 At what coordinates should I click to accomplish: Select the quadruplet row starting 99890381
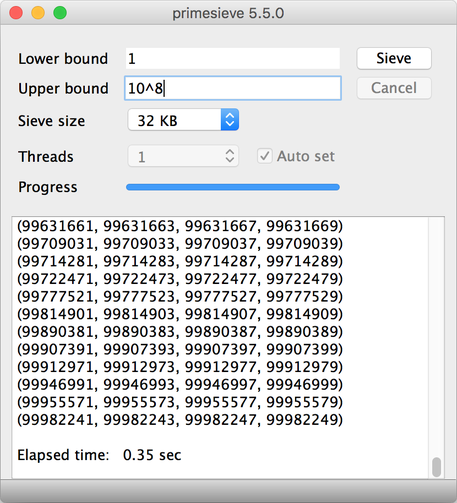click(x=180, y=332)
